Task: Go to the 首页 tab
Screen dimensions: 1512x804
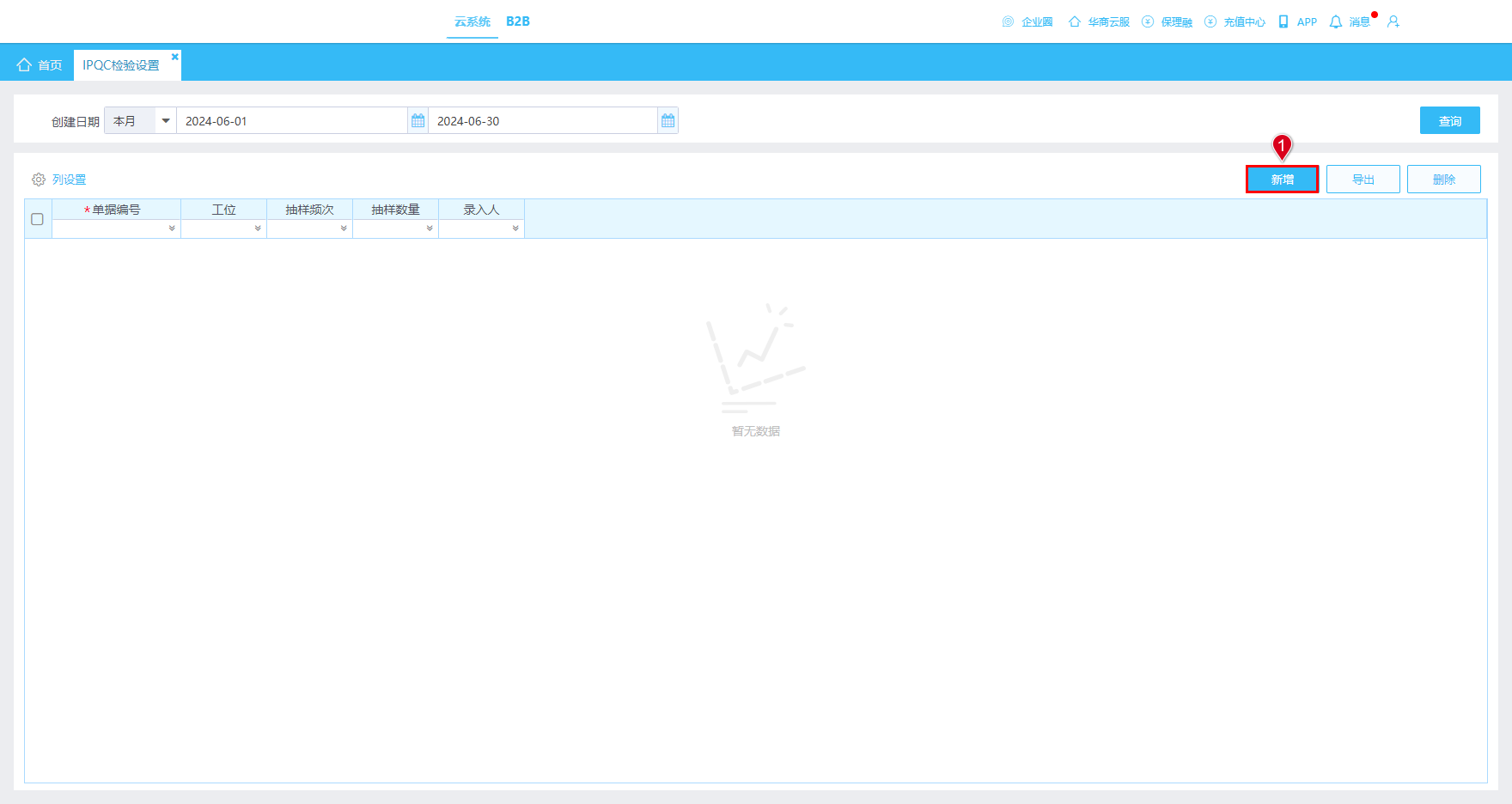Action: (40, 65)
